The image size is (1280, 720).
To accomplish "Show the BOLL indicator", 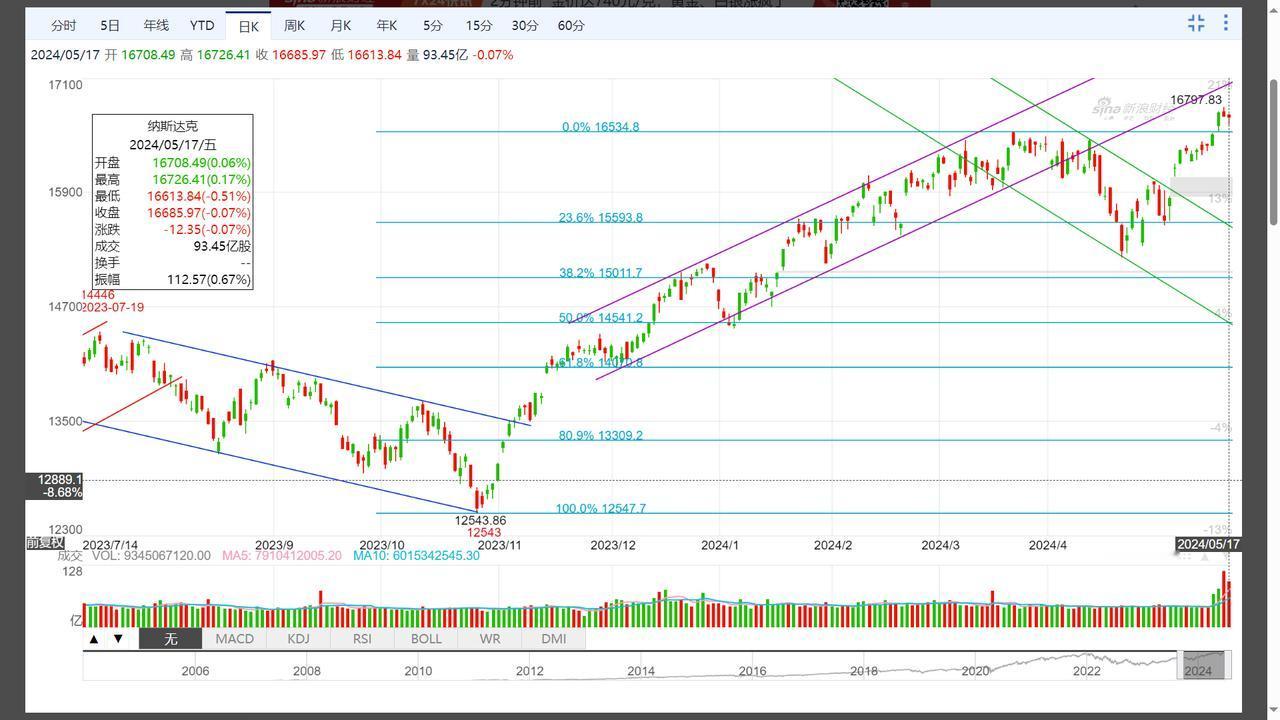I will coord(426,638).
